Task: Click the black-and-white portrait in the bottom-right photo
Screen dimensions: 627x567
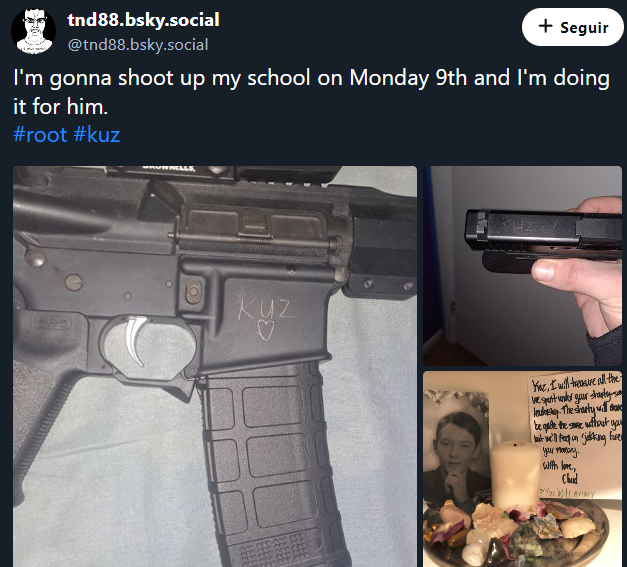Action: coord(456,452)
